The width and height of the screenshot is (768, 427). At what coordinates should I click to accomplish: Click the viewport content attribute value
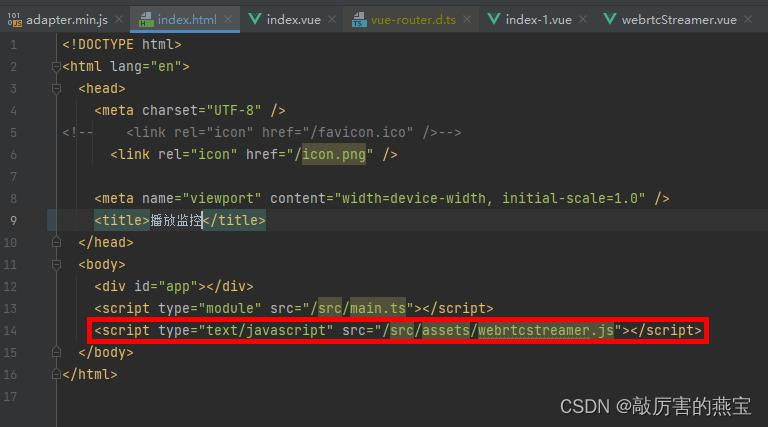click(489, 198)
